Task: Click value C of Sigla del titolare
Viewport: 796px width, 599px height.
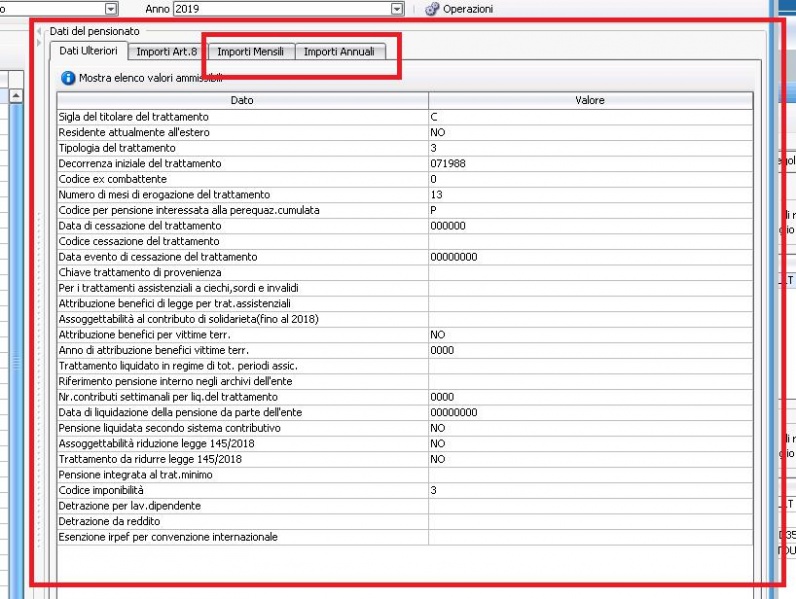Action: [x=434, y=117]
